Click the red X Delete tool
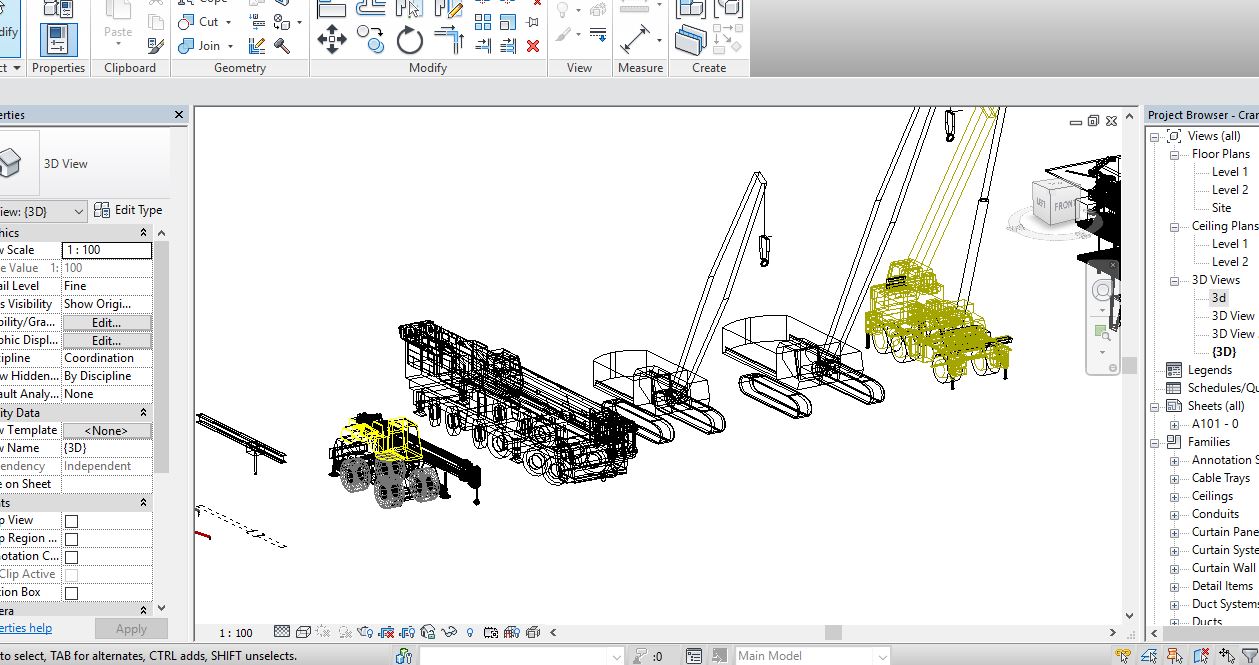Screen dimensions: 1259x665 533,46
